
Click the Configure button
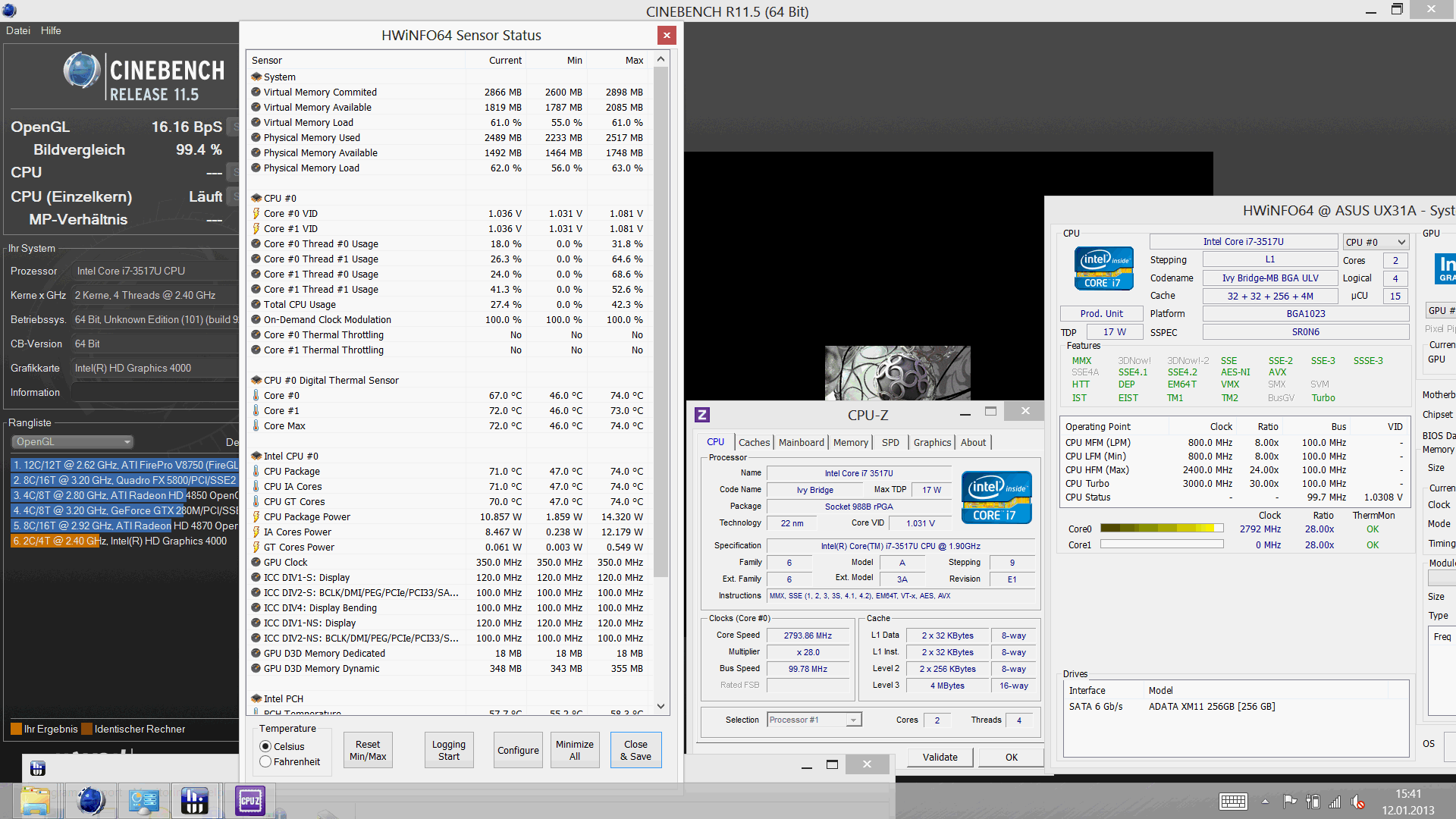coord(518,750)
